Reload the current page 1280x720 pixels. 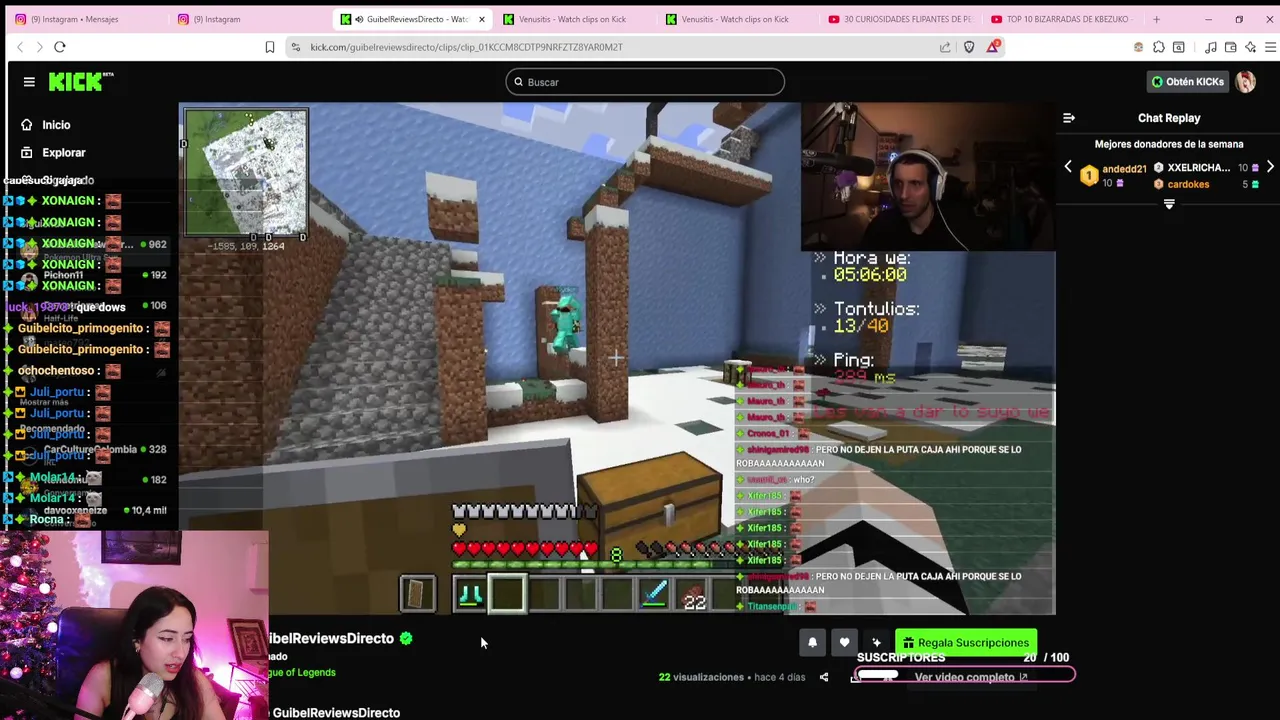click(60, 47)
